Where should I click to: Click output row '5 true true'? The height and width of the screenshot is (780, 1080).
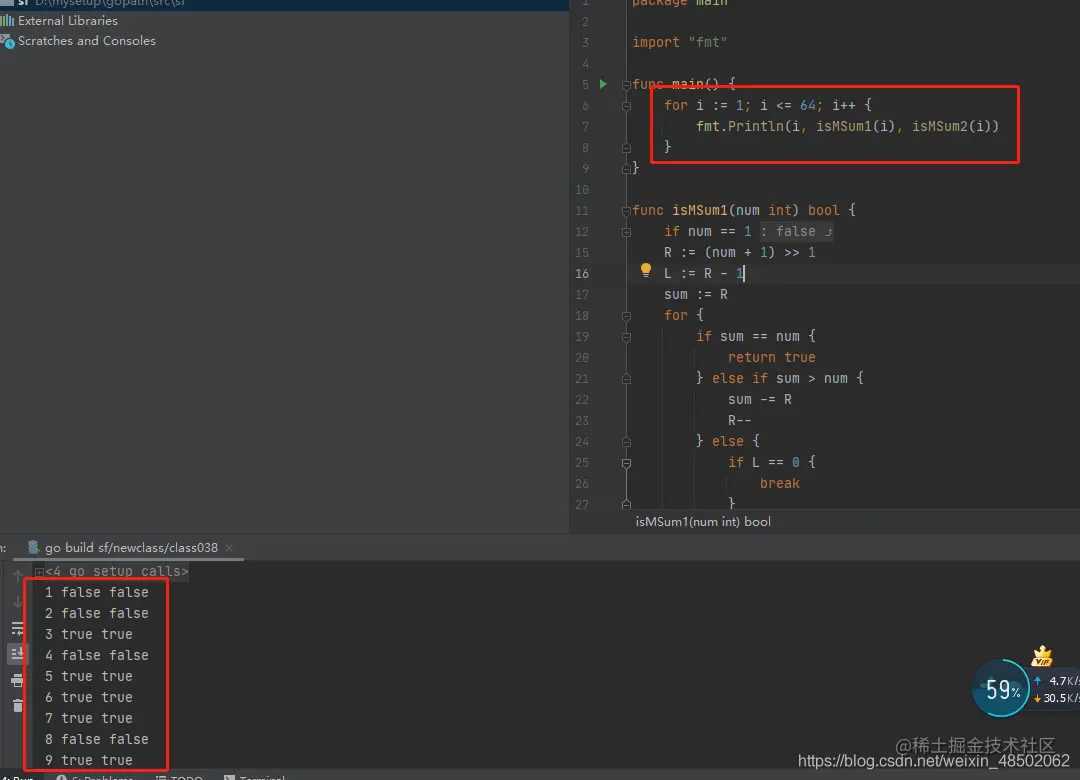pos(89,676)
